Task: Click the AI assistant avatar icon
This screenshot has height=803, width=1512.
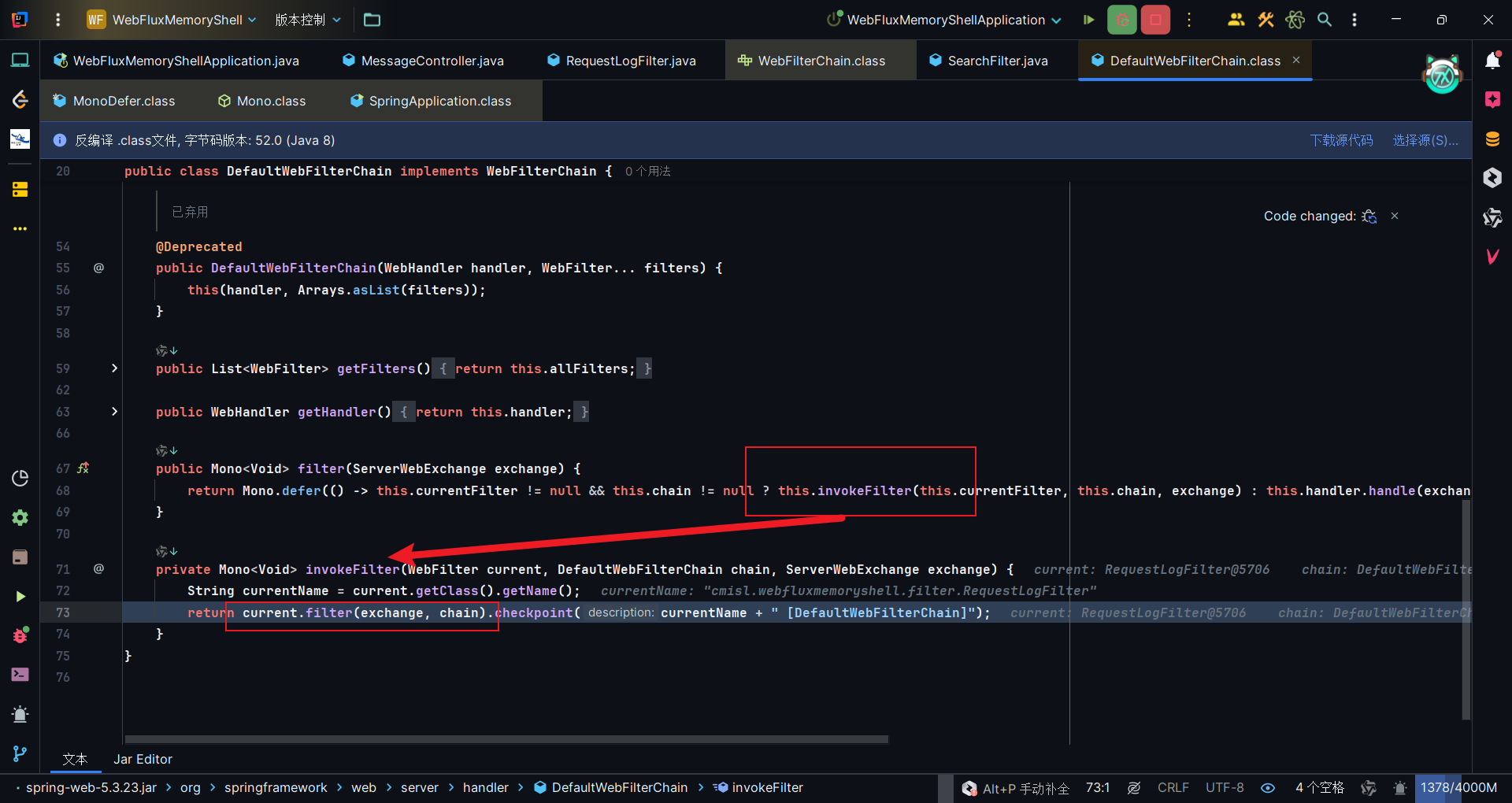Action: 1443,75
